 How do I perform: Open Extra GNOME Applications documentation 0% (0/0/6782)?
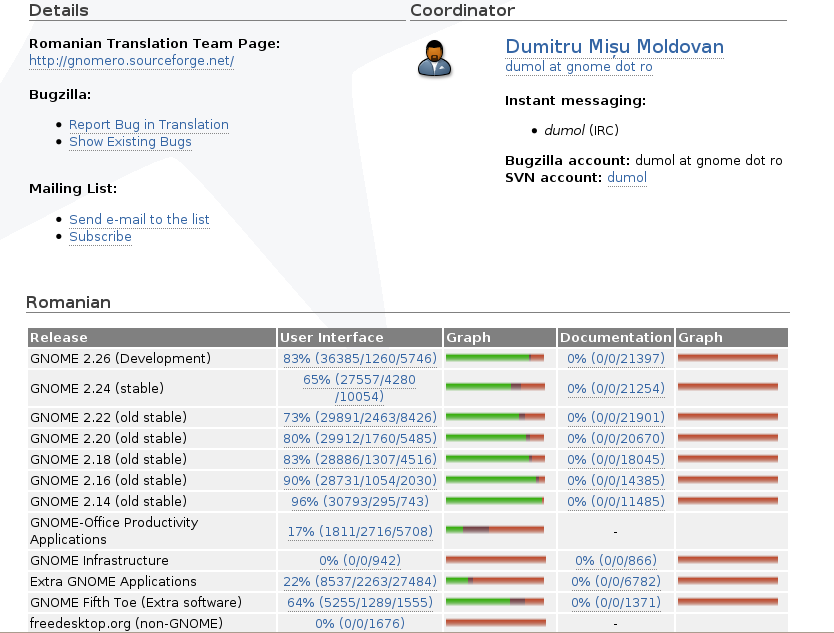click(616, 581)
